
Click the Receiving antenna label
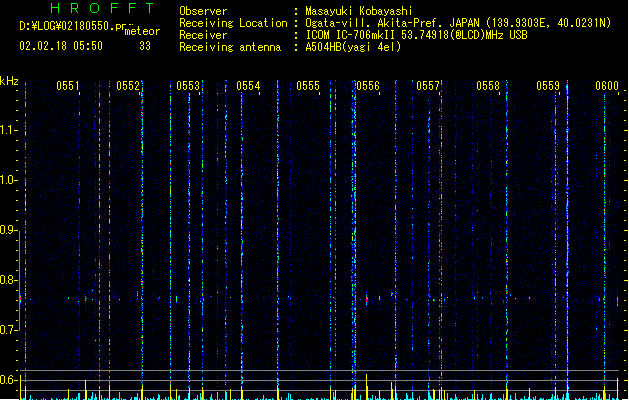[230, 47]
